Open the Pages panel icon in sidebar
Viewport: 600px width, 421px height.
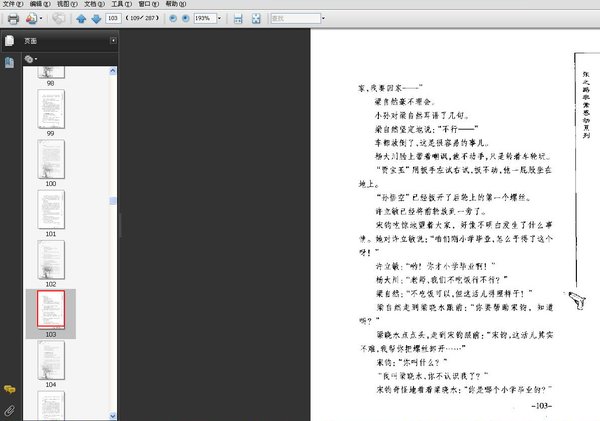tap(9, 41)
